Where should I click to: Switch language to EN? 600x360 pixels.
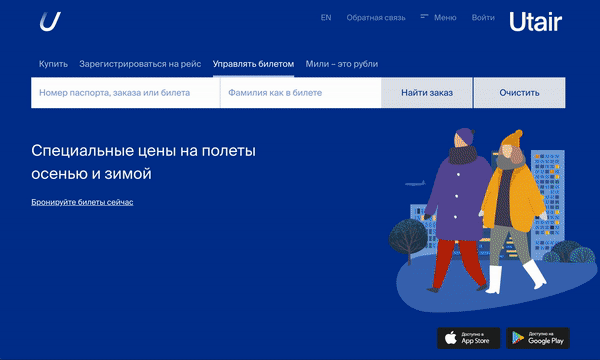326,18
